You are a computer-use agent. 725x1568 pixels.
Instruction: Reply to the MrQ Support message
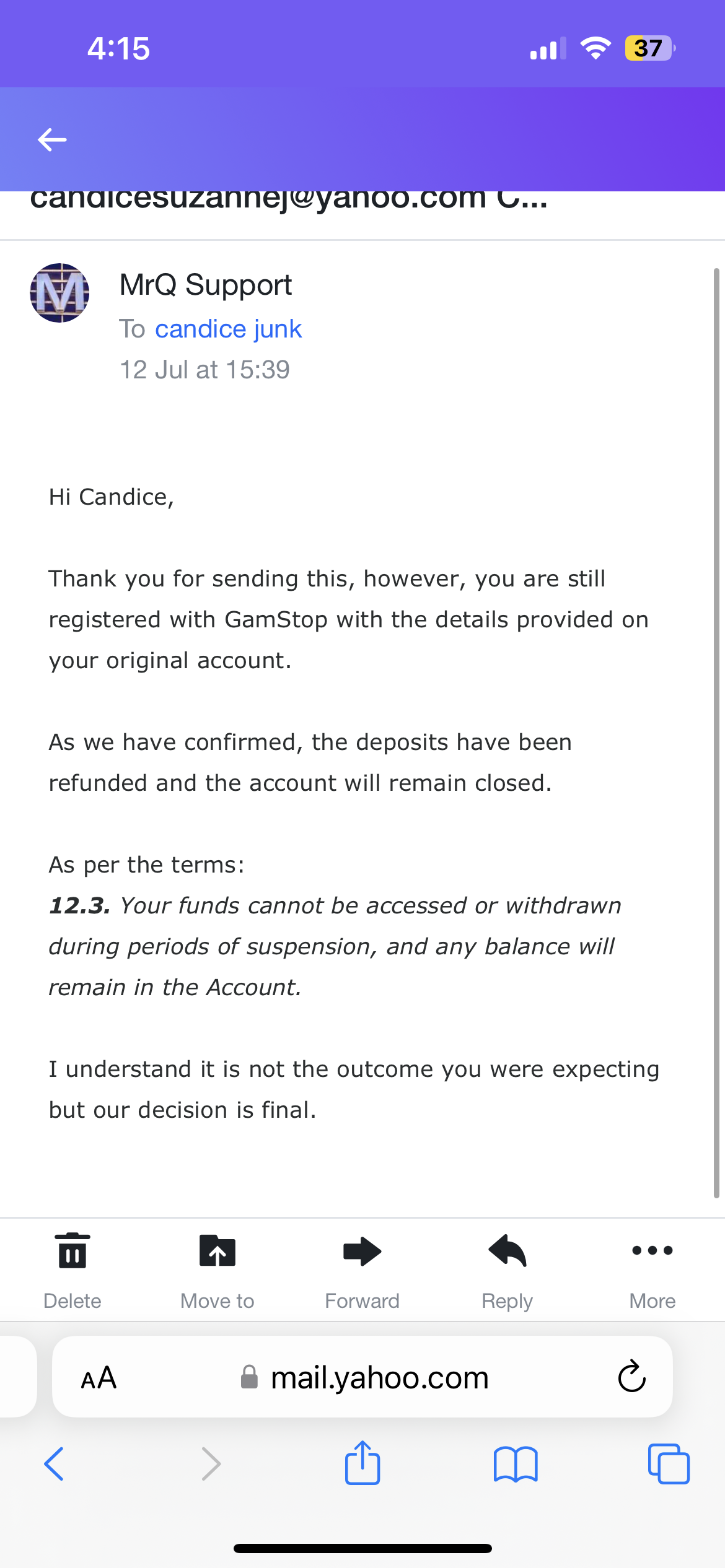[507, 1251]
